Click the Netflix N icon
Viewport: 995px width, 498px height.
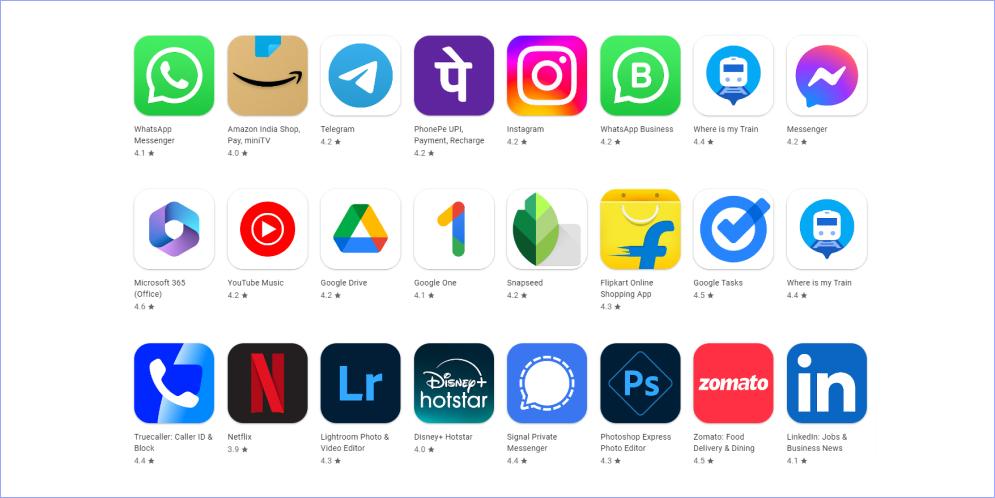tap(267, 383)
